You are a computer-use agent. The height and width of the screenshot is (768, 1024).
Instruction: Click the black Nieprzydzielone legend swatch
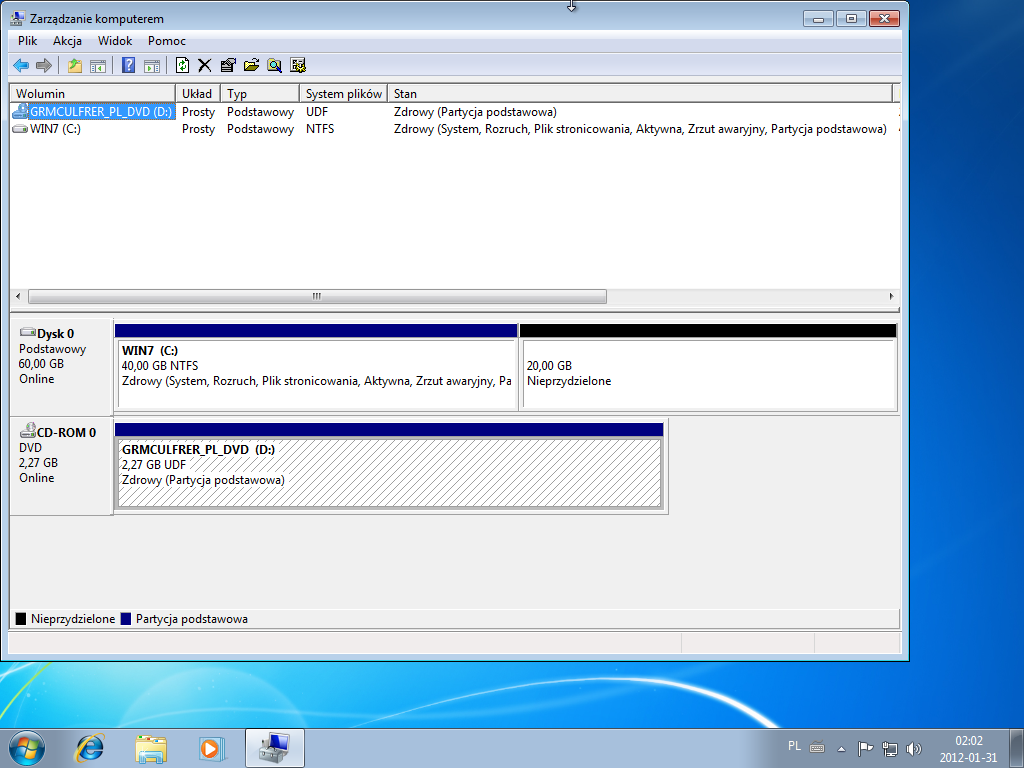(21, 618)
